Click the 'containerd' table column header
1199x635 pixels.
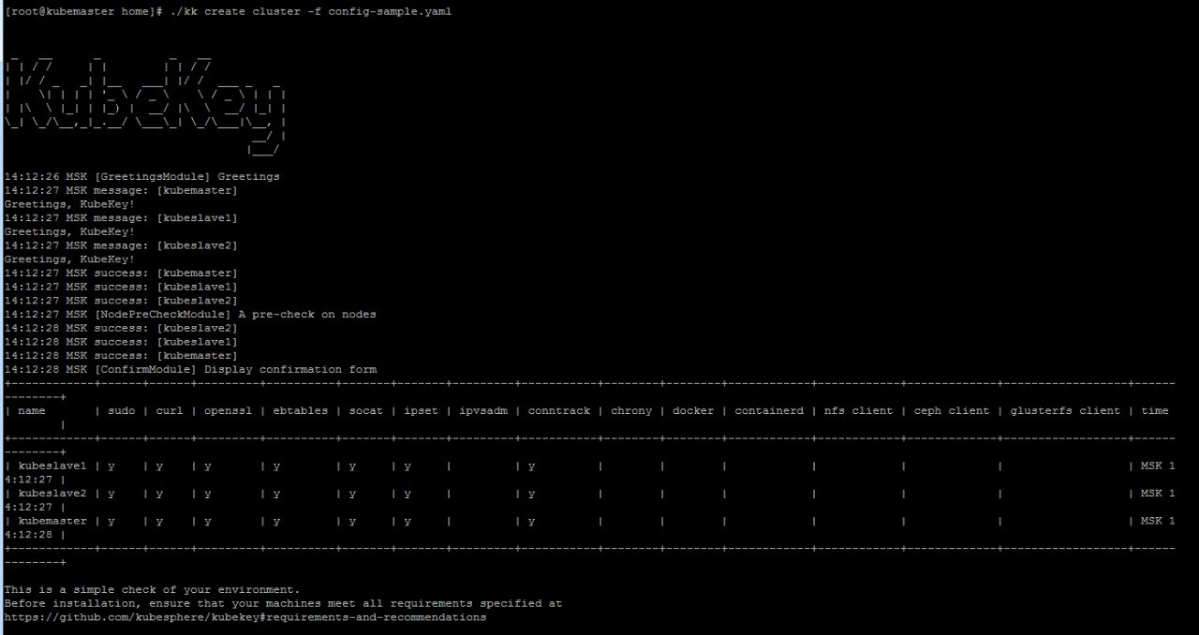pos(769,411)
